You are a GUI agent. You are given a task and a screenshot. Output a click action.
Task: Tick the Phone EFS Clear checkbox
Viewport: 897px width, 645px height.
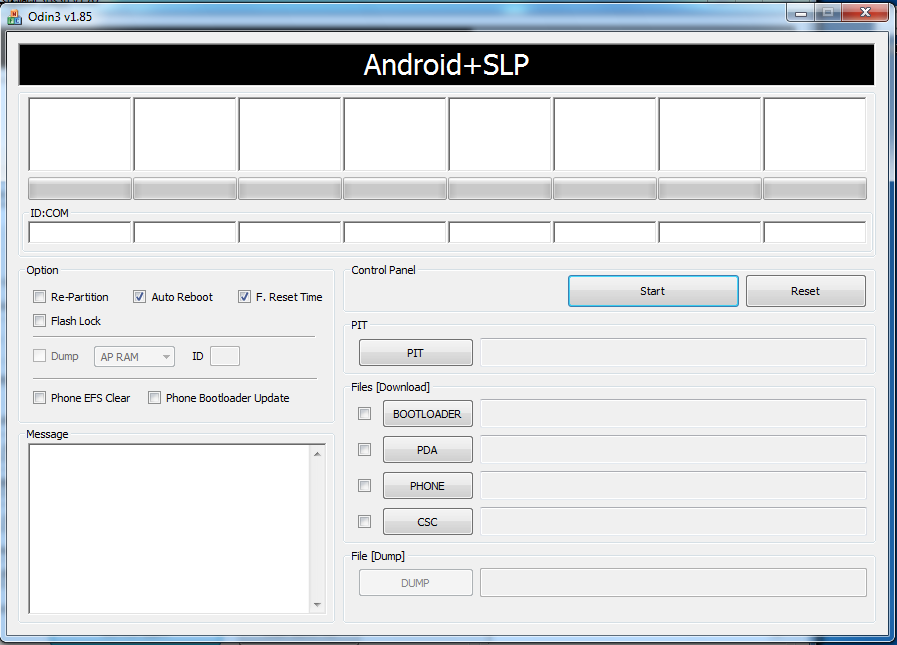pos(39,397)
